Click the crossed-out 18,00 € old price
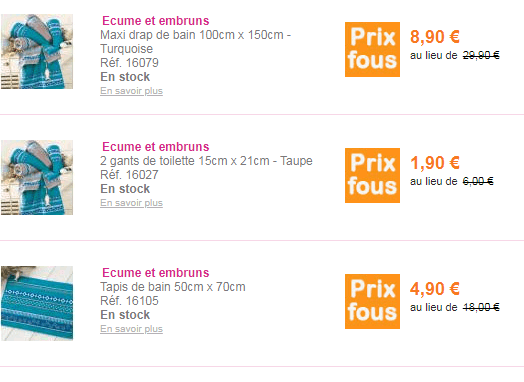The width and height of the screenshot is (524, 382). [481, 307]
